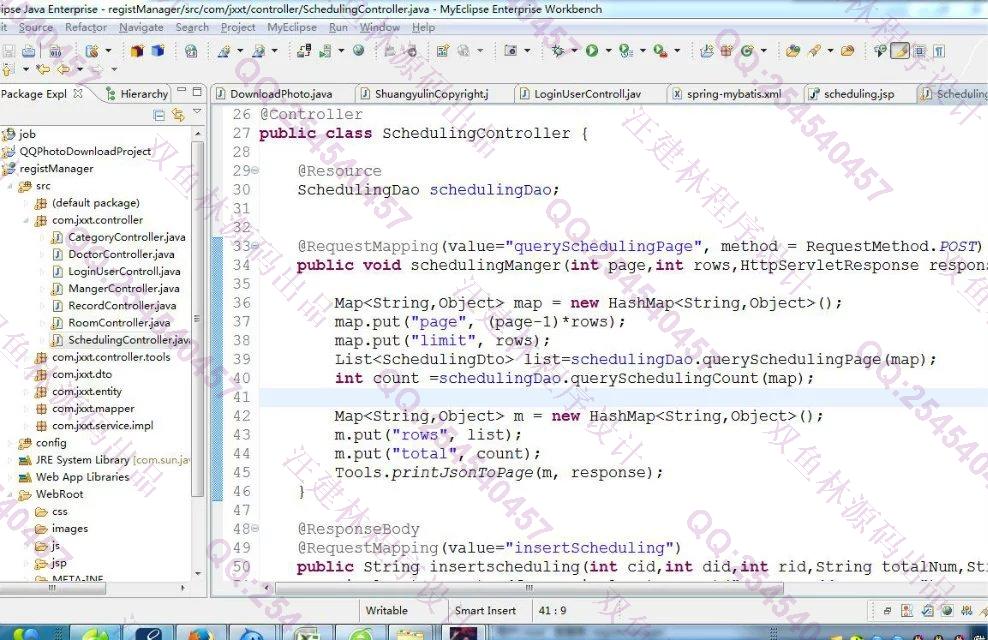Image resolution: width=988 pixels, height=640 pixels.
Task: Close the Package Explorer tab X
Action: (x=78, y=93)
